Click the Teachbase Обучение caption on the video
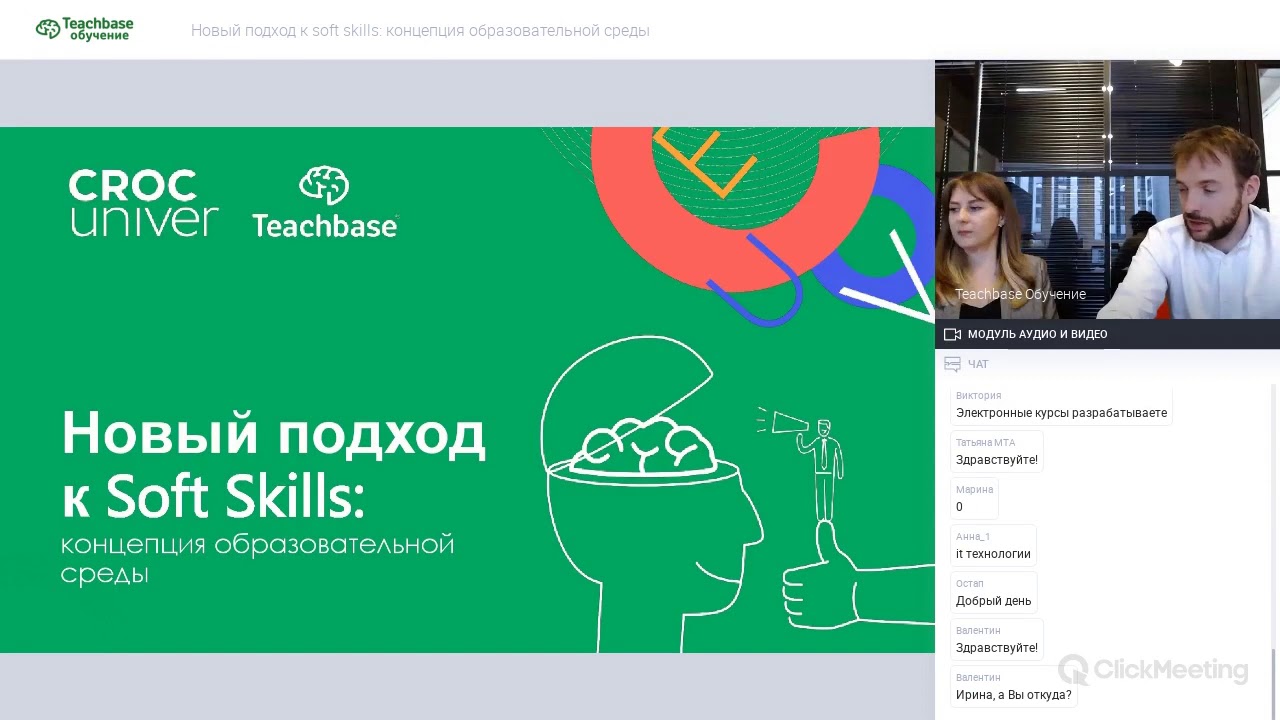The width and height of the screenshot is (1280, 720). (x=1020, y=294)
